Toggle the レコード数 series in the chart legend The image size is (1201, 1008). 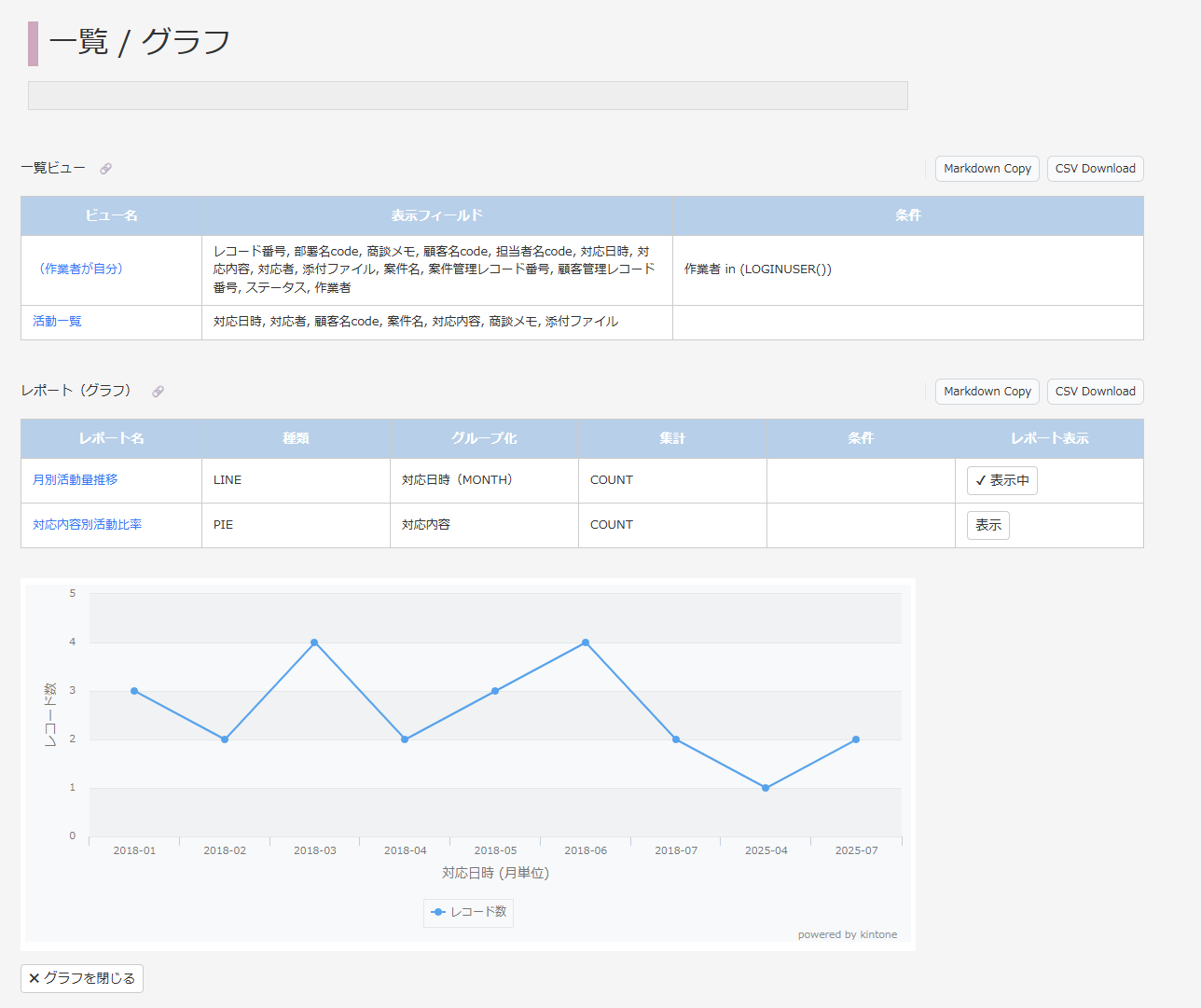point(467,912)
